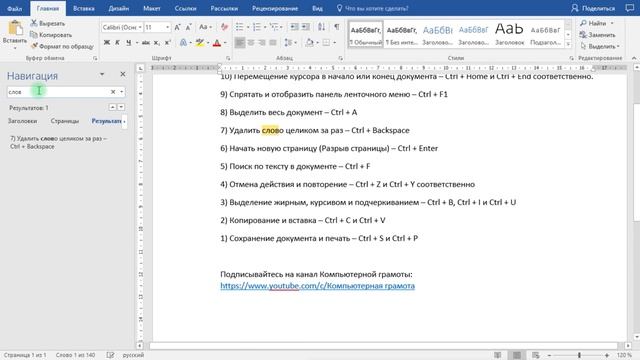Screen dimensions: 640x360
Task: Go to the previous search result arrow
Action: click(112, 107)
